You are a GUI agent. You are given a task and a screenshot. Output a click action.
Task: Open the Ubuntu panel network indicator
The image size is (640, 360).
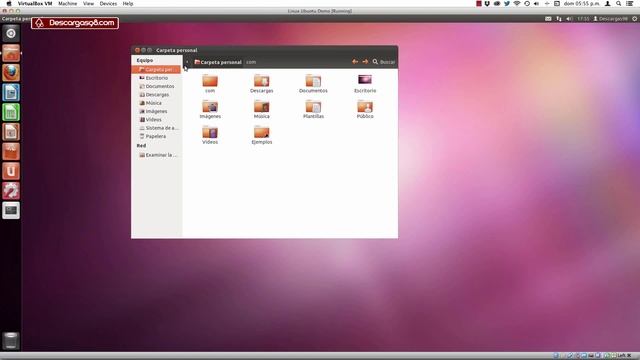[558, 19]
